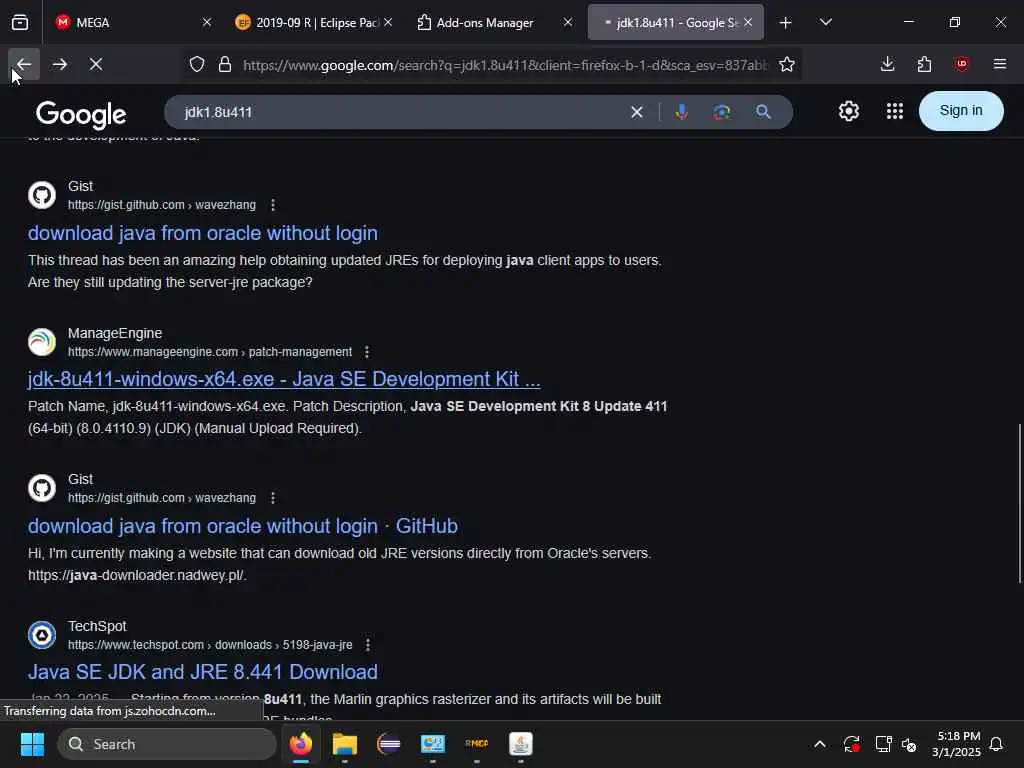Open Eclipse from the taskbar
The image size is (1024, 768).
pyautogui.click(x=389, y=744)
